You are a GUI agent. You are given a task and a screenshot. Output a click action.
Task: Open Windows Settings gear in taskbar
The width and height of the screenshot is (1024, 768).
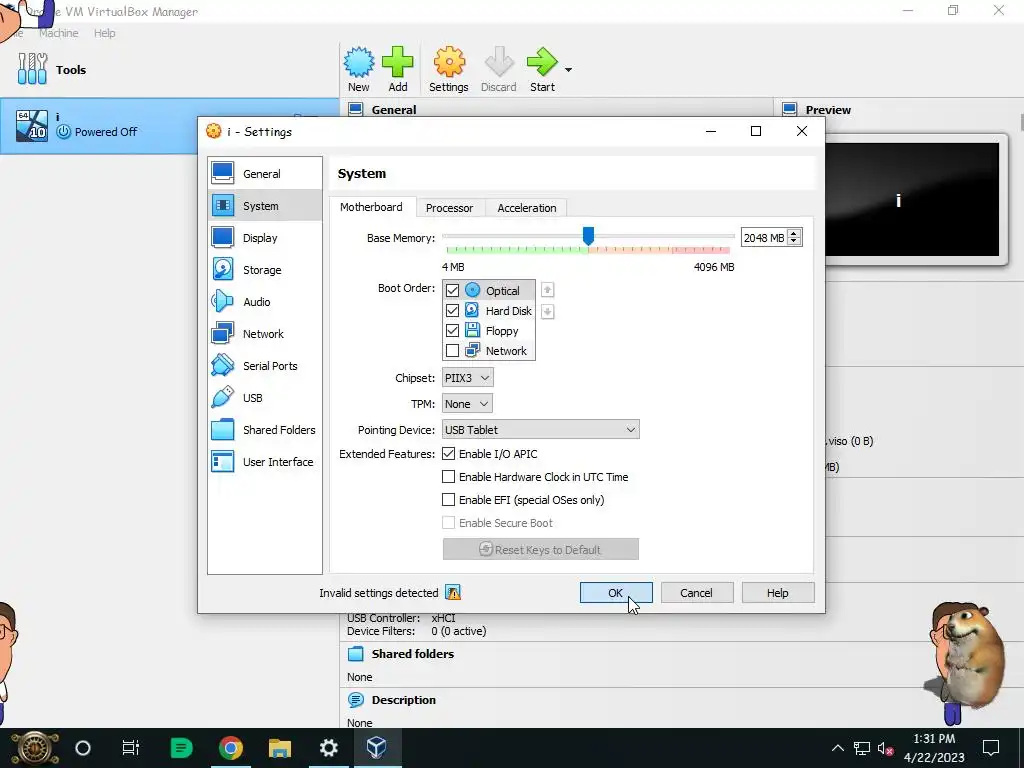pyautogui.click(x=328, y=748)
